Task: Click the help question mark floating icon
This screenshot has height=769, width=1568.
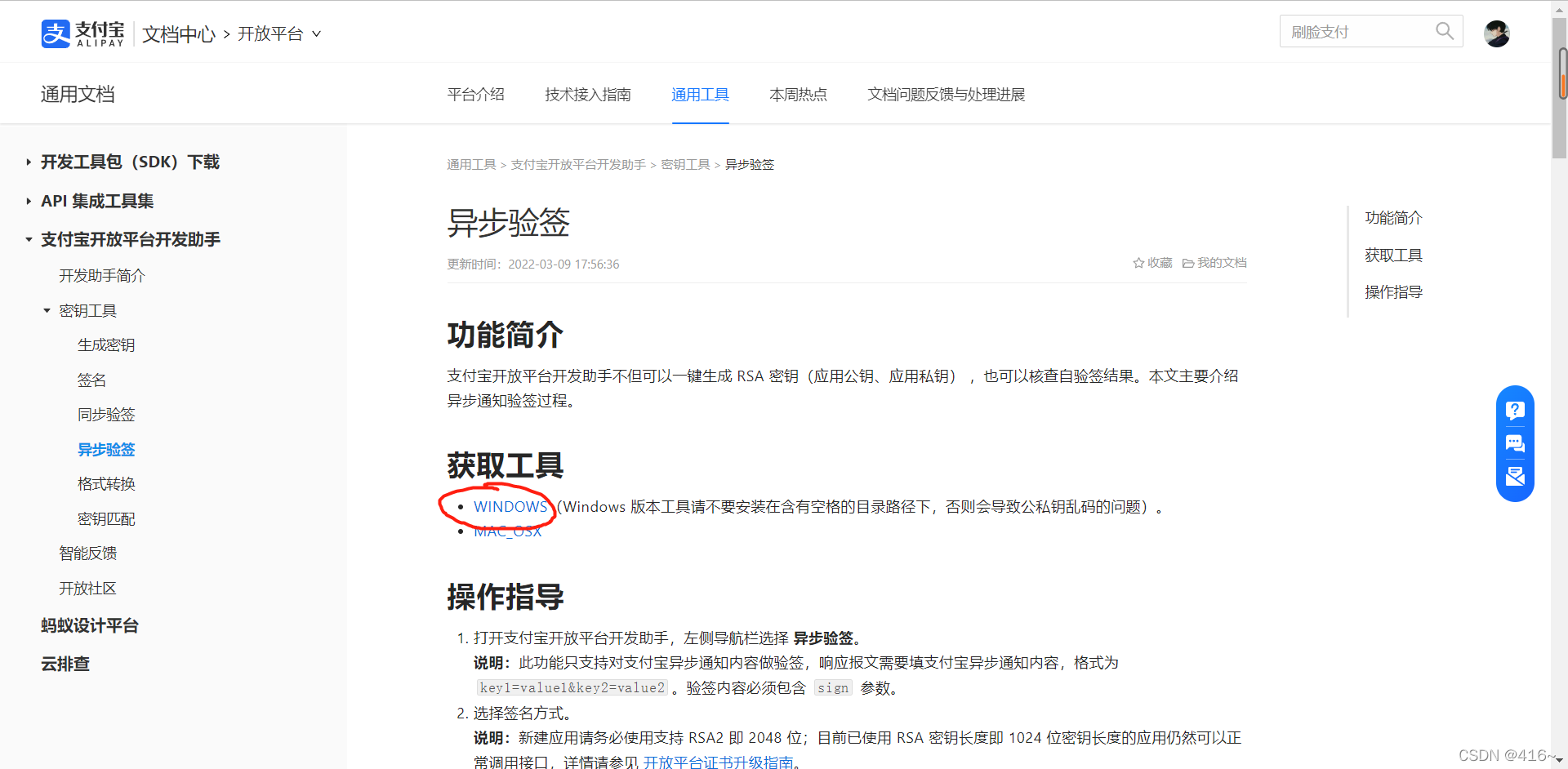Action: tap(1515, 410)
